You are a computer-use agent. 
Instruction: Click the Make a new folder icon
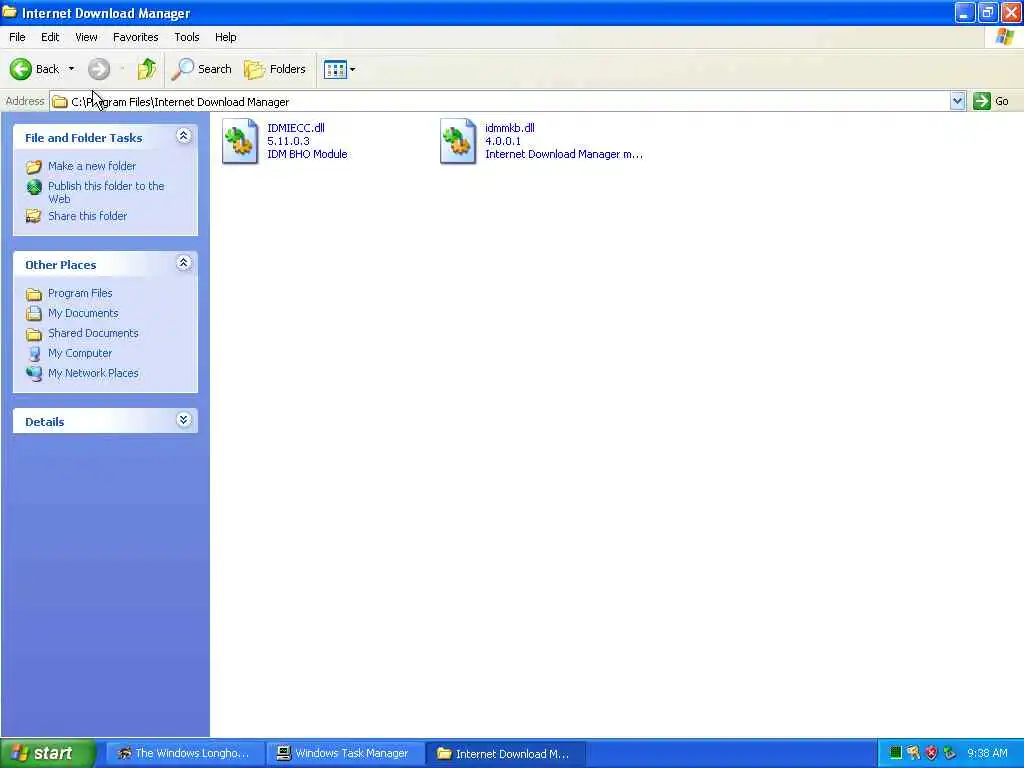pyautogui.click(x=34, y=167)
